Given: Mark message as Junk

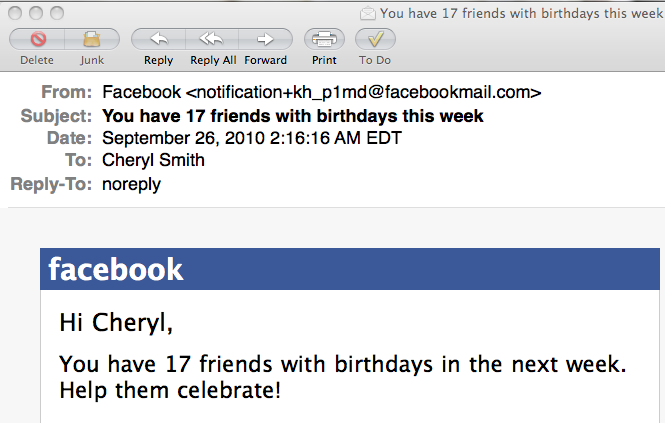Looking at the screenshot, I should tap(92, 40).
